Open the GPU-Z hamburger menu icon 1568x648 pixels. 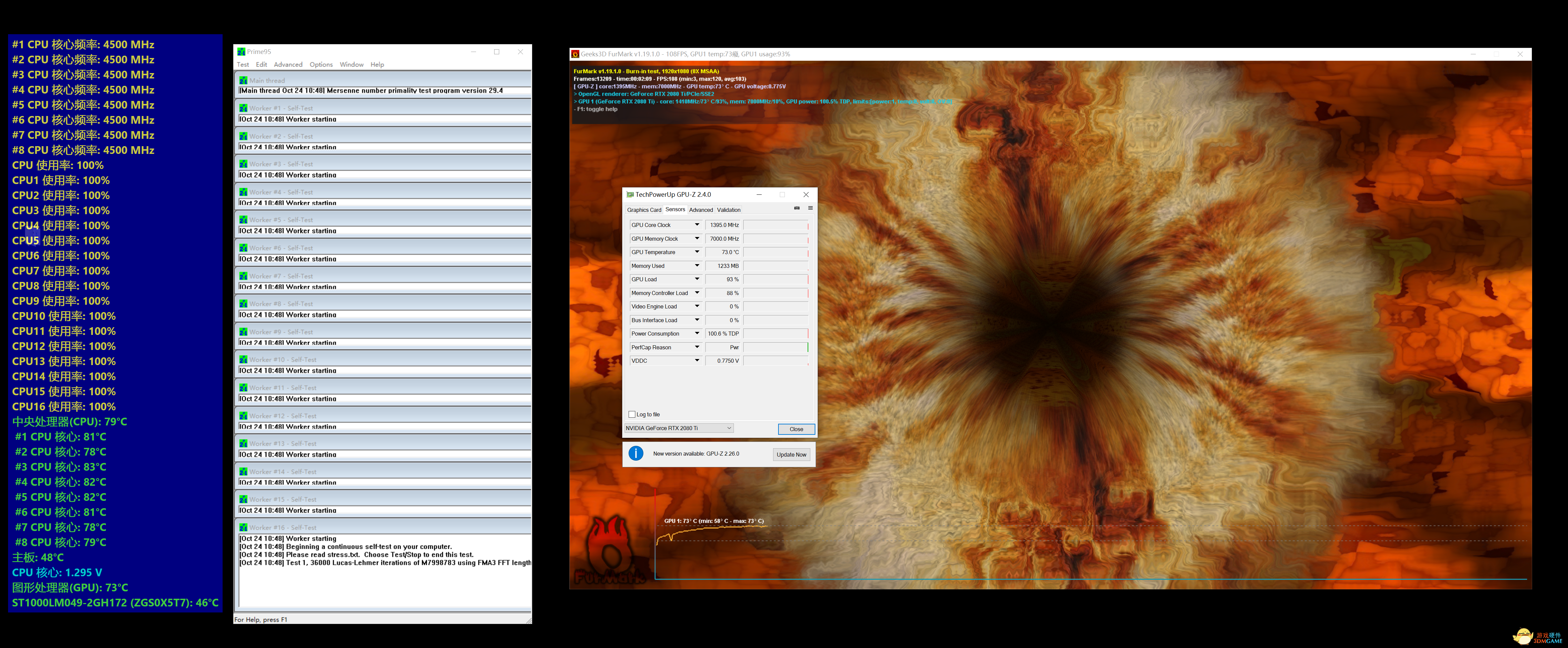pyautogui.click(x=810, y=208)
